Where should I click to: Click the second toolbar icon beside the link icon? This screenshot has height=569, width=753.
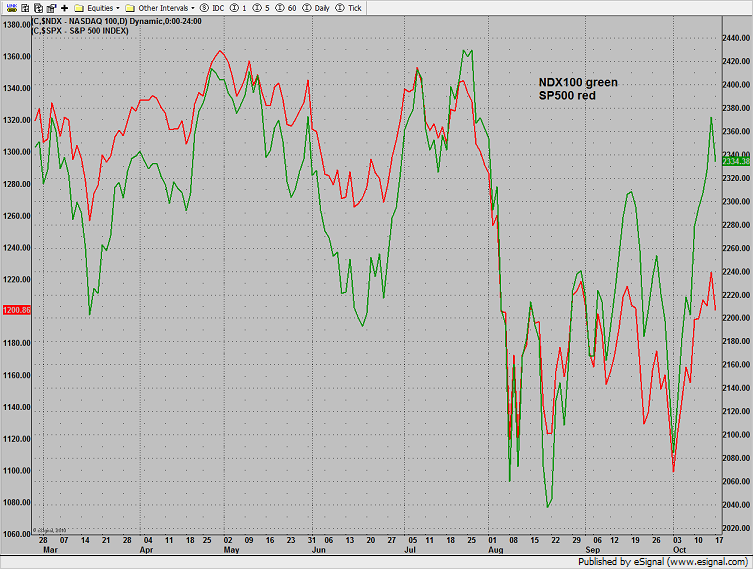coord(25,8)
